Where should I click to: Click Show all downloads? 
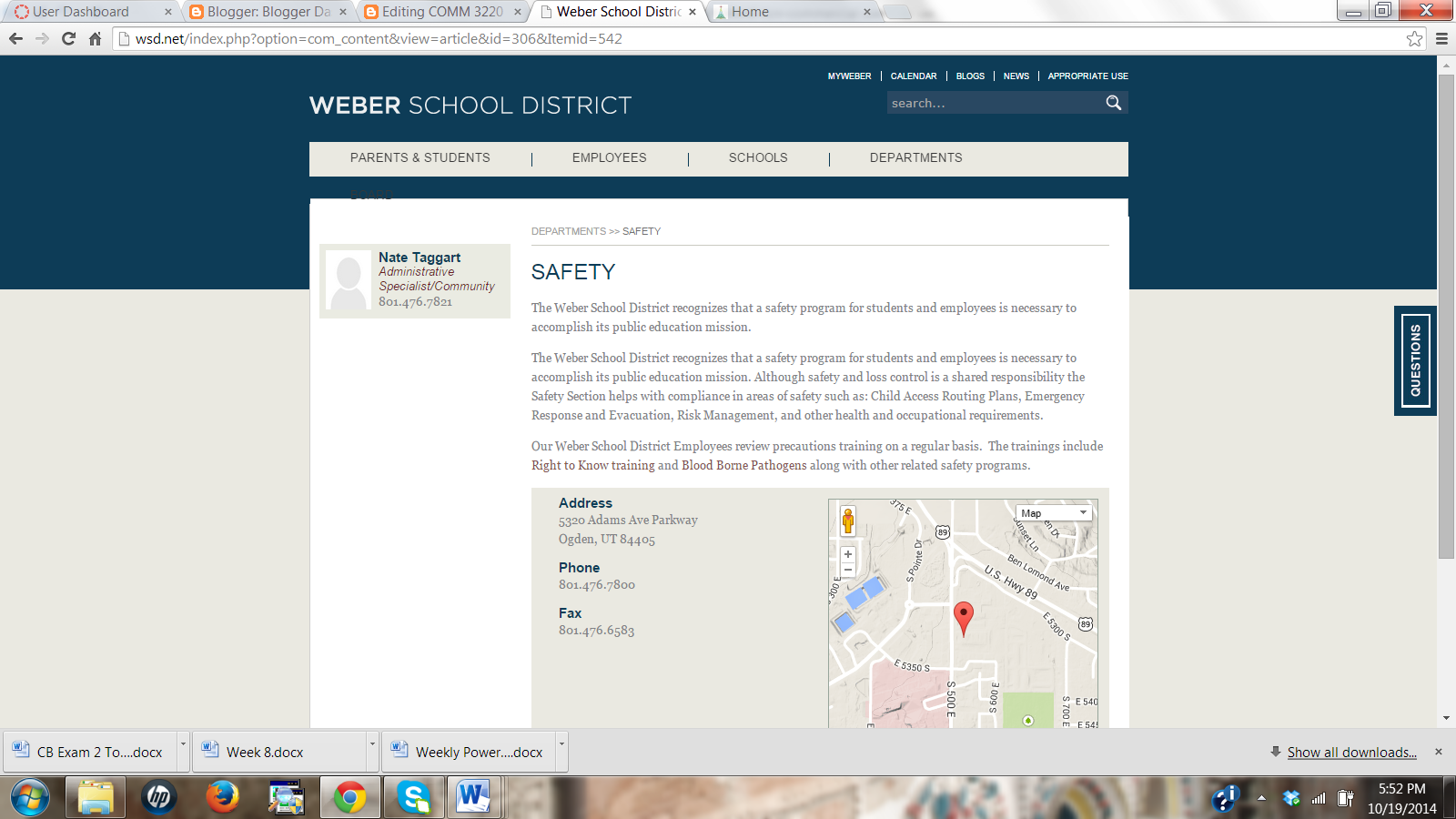1351,753
